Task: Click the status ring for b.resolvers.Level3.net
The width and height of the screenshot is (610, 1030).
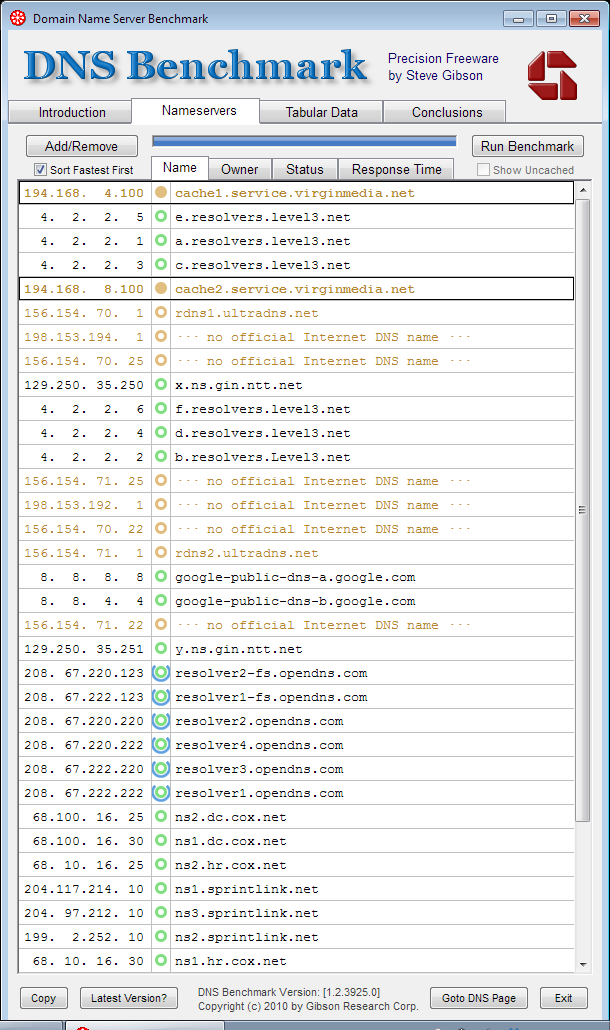Action: coord(161,456)
